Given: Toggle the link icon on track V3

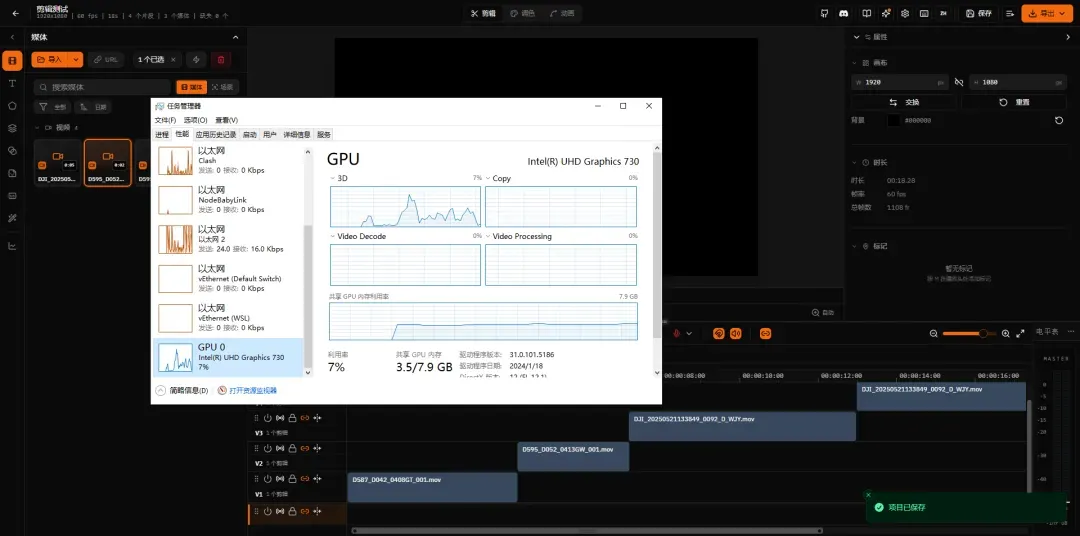Looking at the screenshot, I should (304, 418).
